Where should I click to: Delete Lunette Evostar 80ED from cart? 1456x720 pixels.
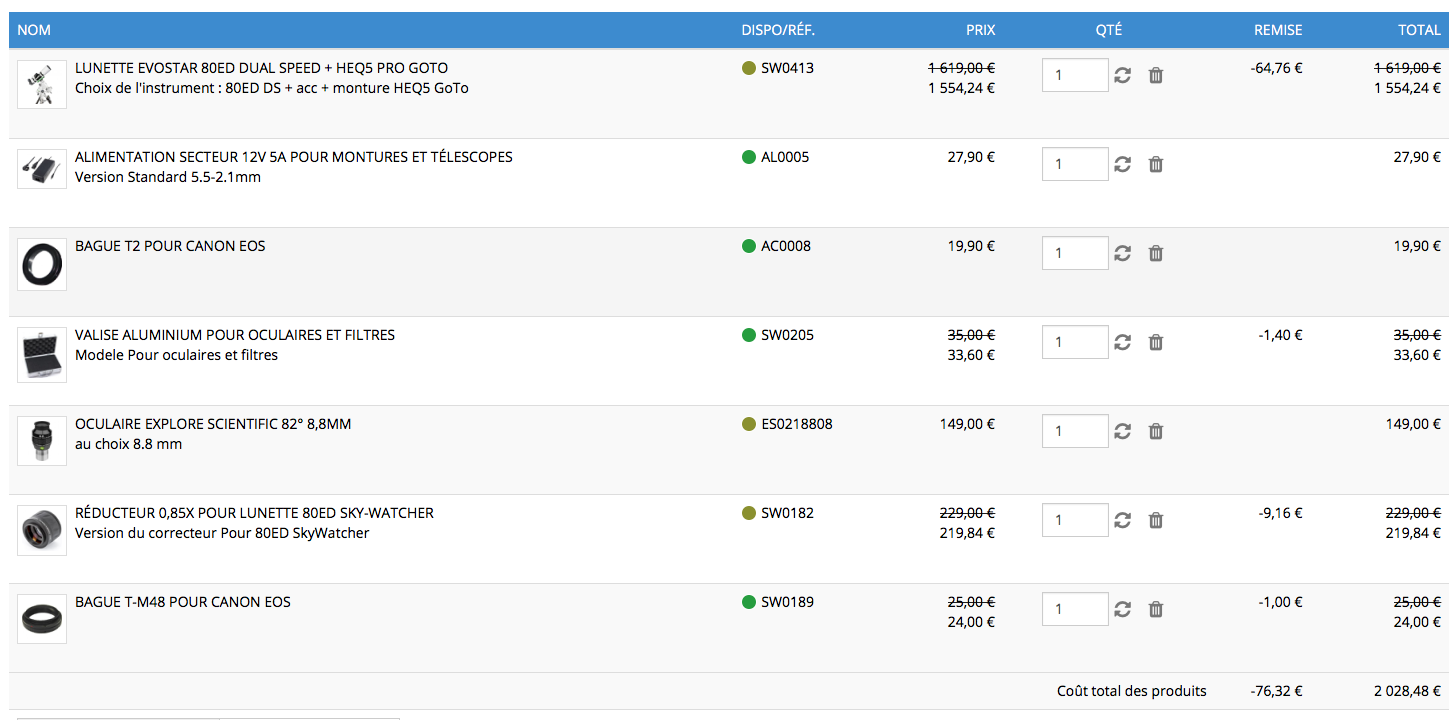[1156, 75]
